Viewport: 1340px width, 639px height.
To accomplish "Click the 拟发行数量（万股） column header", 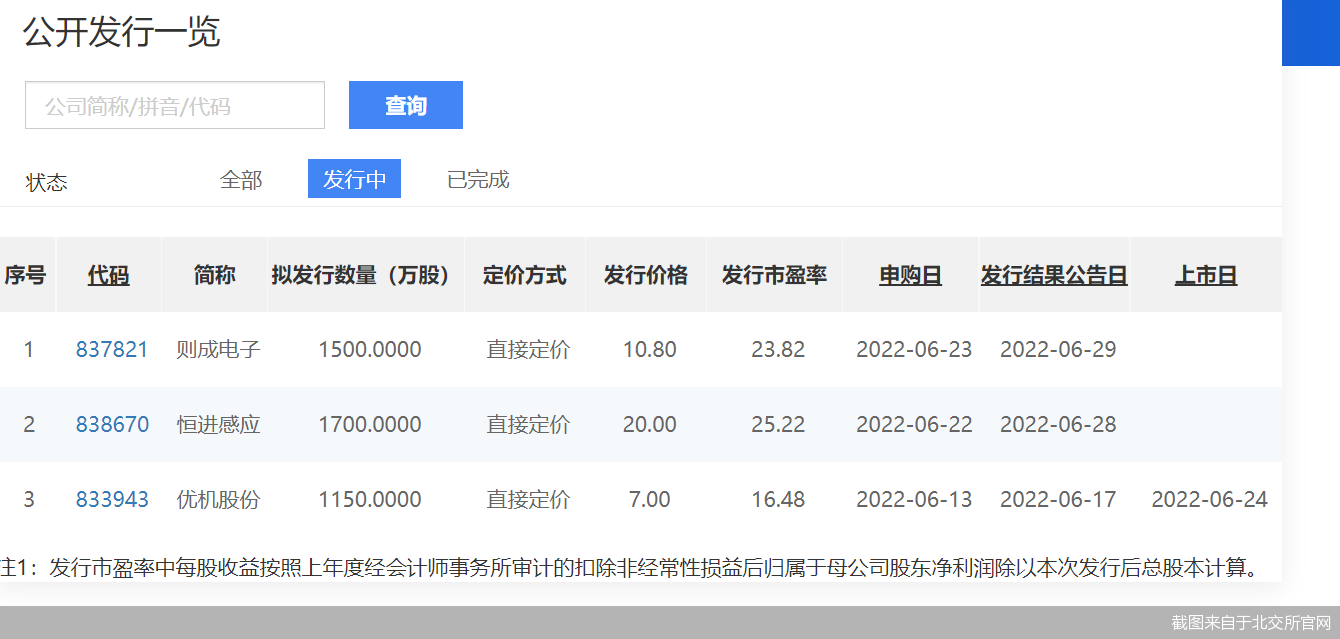I will [366, 275].
